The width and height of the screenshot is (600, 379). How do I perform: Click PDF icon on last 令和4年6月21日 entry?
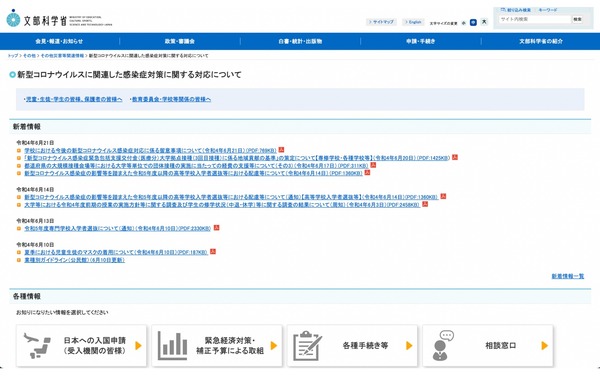(x=367, y=173)
